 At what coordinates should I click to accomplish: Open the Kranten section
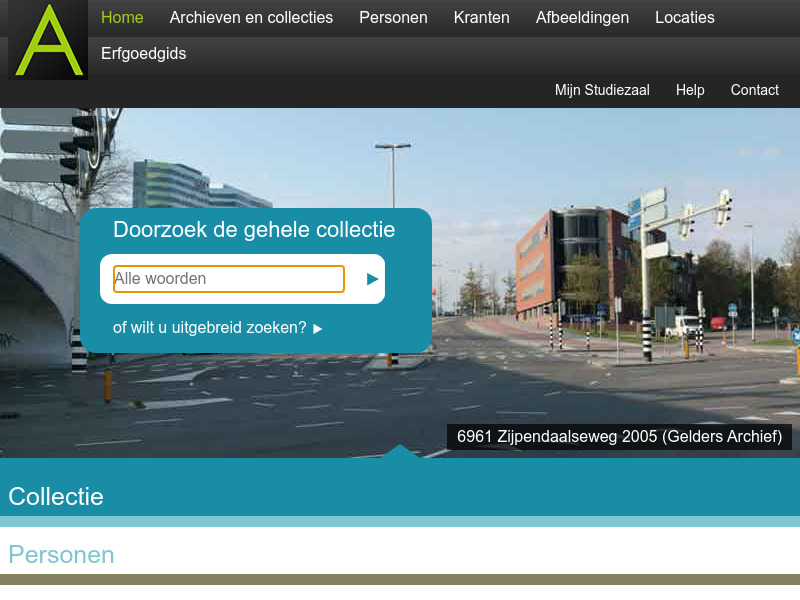pos(481,17)
